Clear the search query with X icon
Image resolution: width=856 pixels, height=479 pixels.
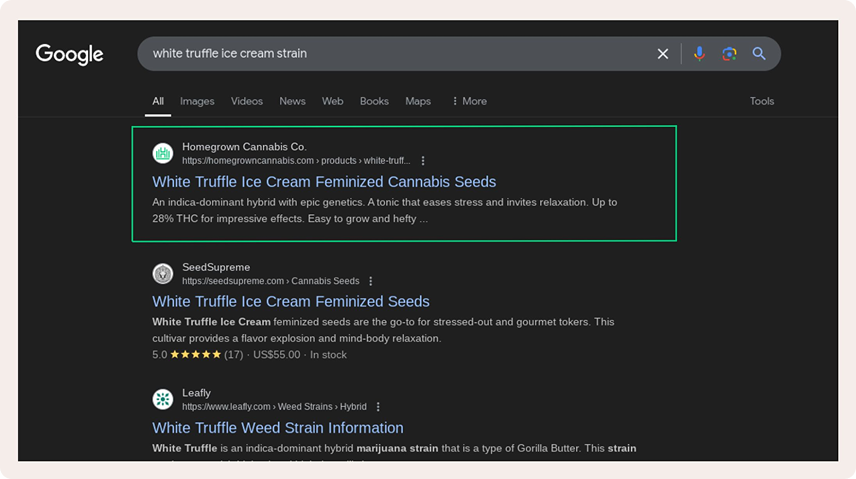(x=663, y=54)
